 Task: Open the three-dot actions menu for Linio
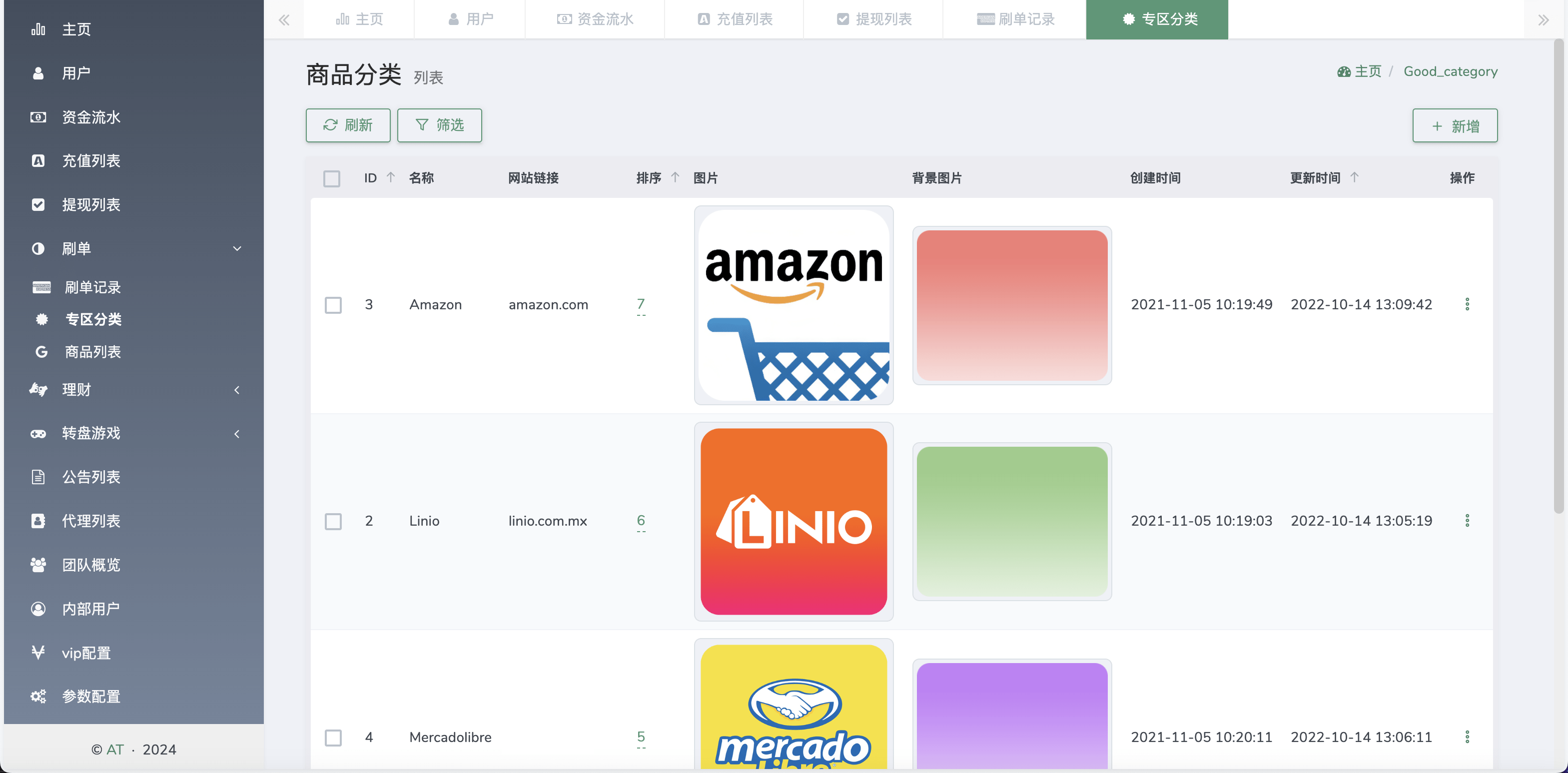pos(1467,521)
